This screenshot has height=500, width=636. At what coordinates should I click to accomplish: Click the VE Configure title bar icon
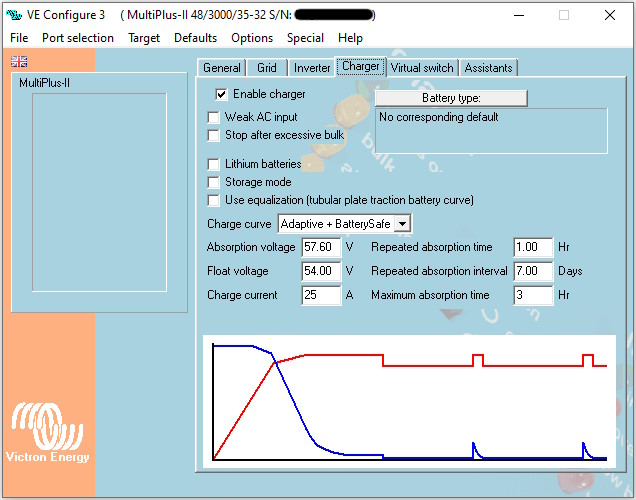15,15
